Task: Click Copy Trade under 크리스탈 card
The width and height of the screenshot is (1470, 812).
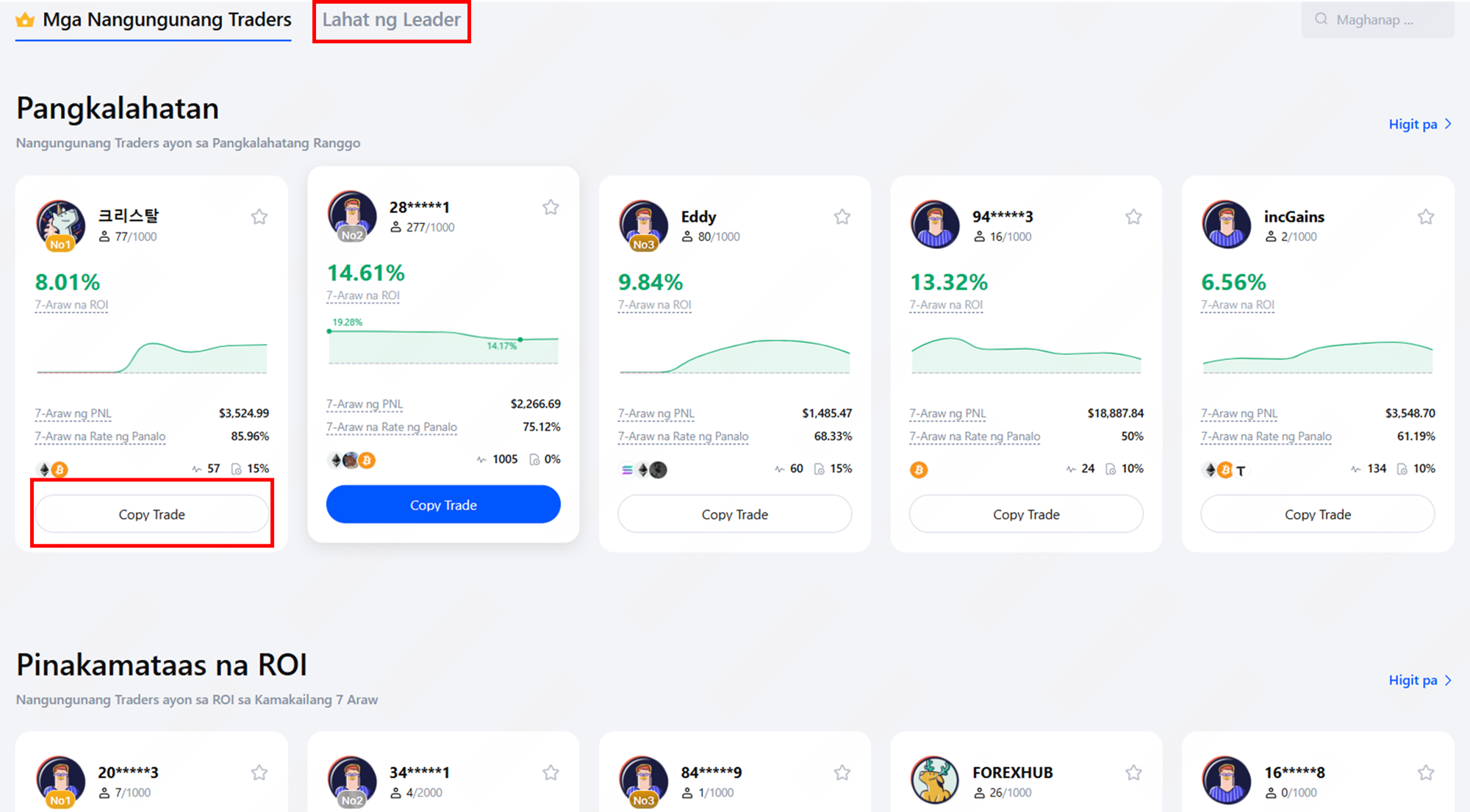Action: point(152,514)
